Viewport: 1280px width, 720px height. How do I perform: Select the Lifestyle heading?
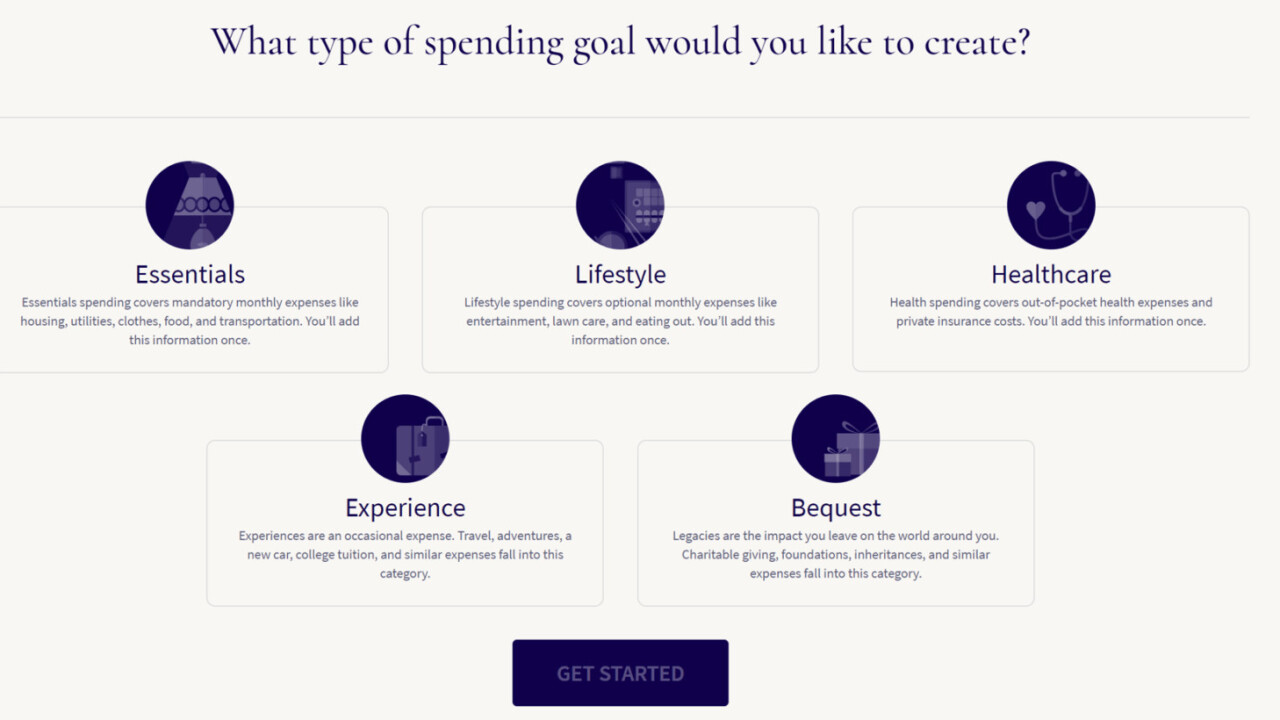pos(620,274)
